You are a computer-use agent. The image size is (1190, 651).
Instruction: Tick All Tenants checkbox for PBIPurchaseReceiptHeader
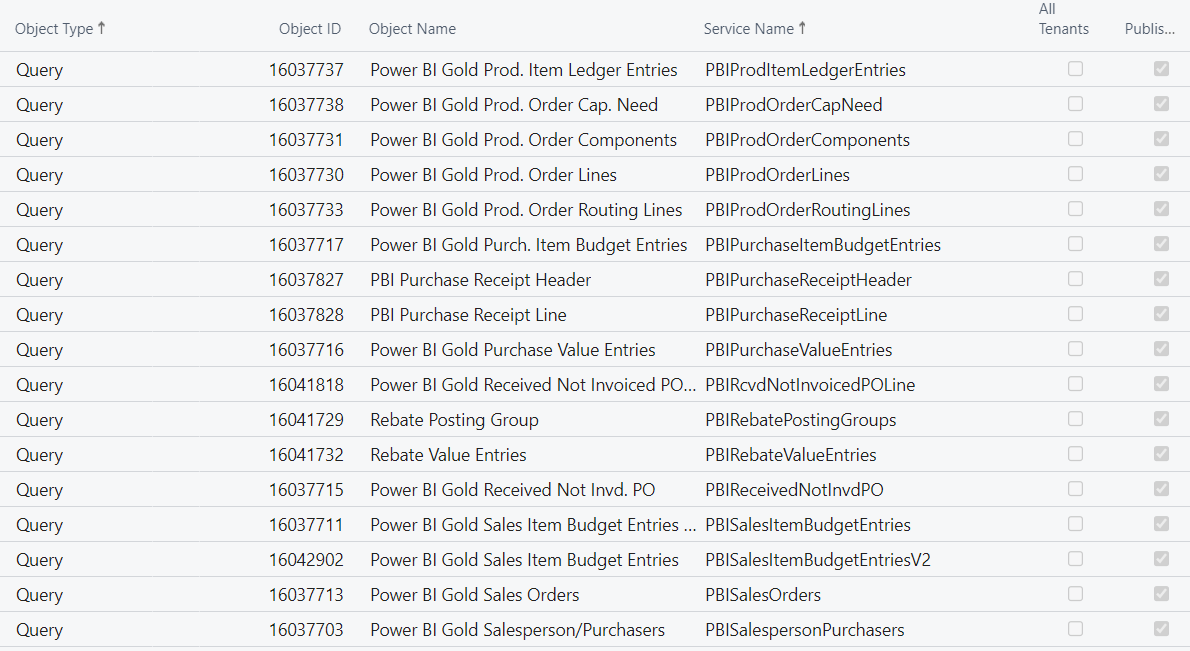coord(1075,279)
